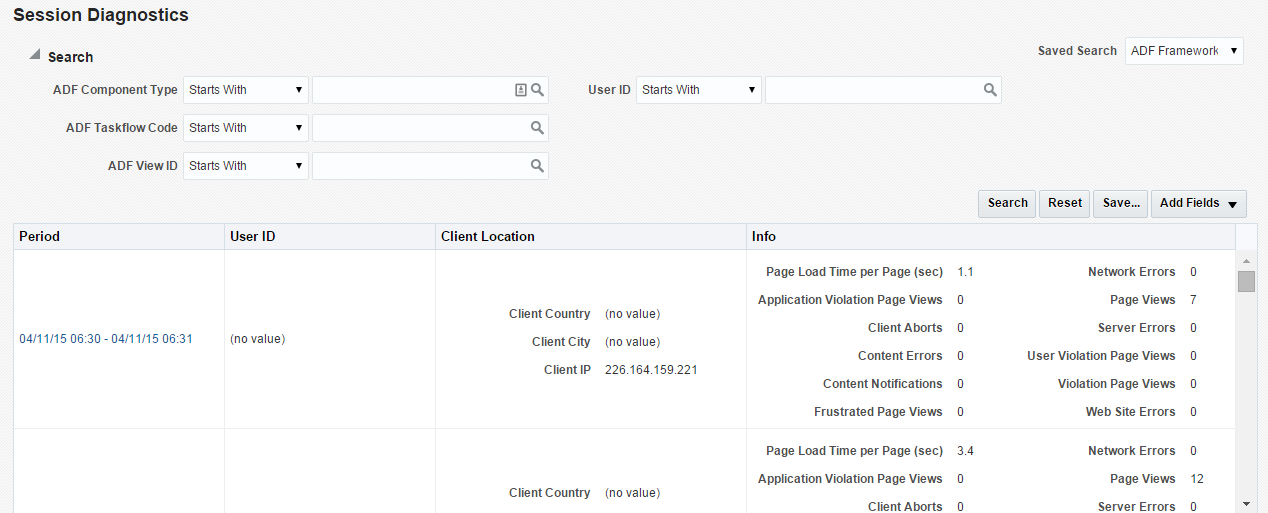Open the Page Views value 12 link
Image resolution: width=1268 pixels, height=513 pixels.
point(1197,479)
